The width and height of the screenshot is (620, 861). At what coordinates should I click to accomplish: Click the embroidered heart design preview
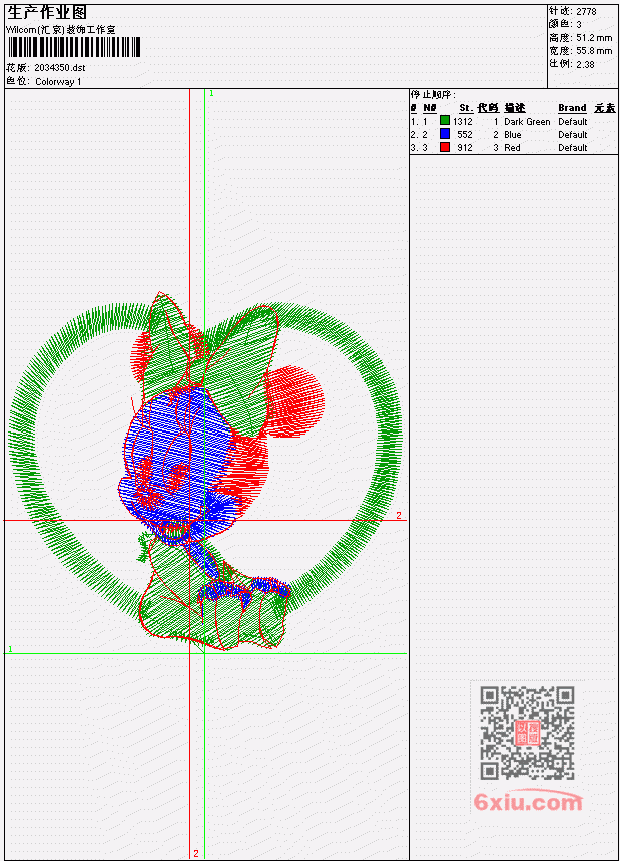pos(205,472)
